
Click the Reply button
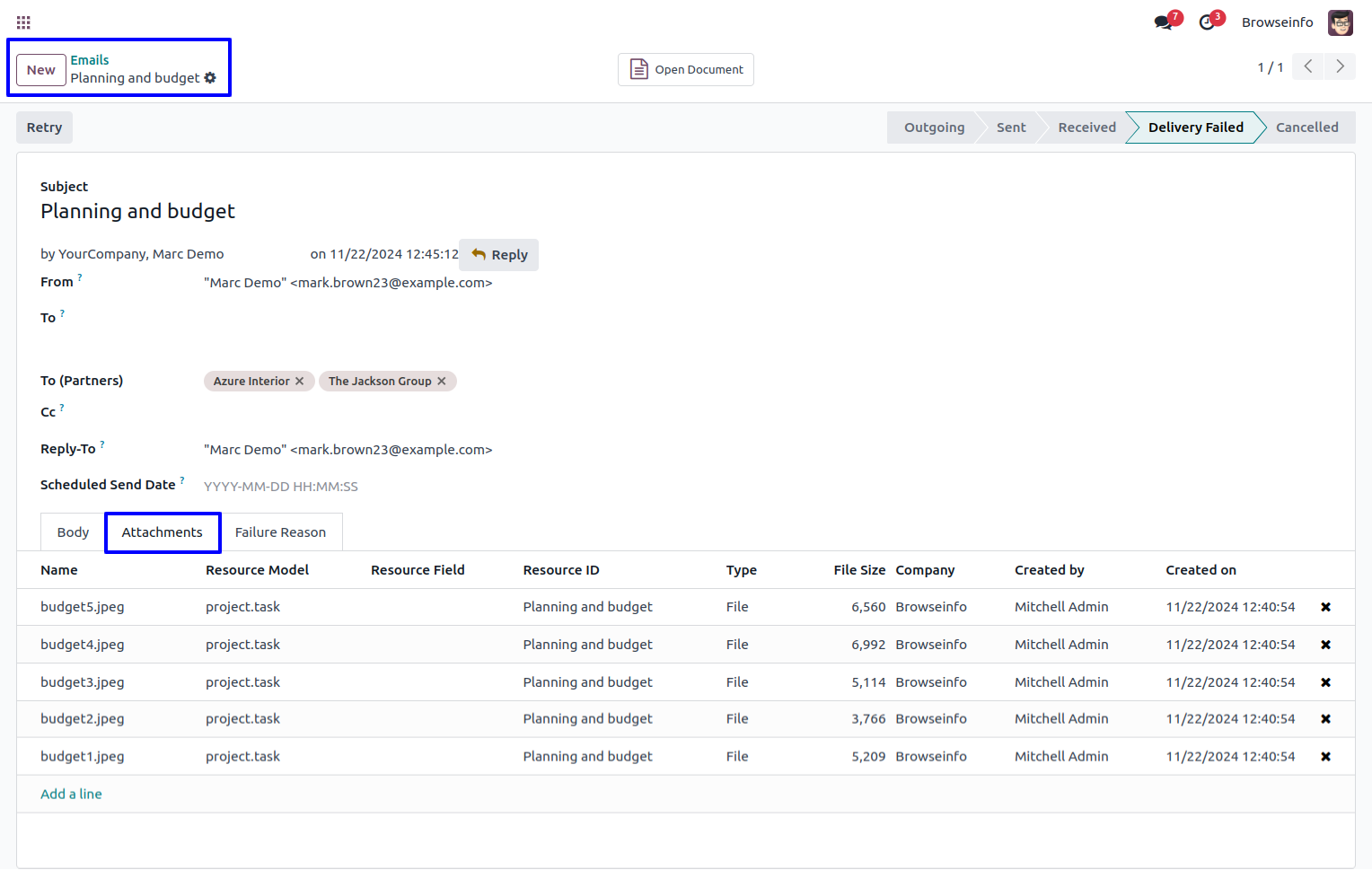tap(499, 255)
